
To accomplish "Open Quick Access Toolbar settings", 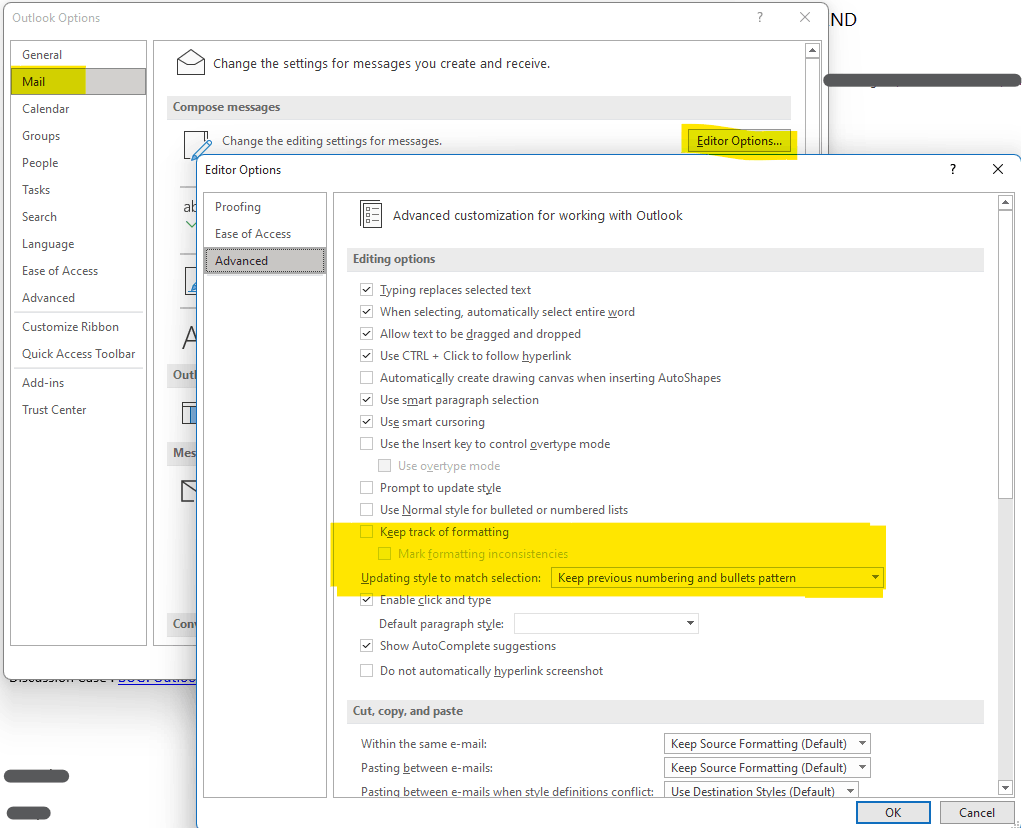I will pos(78,354).
